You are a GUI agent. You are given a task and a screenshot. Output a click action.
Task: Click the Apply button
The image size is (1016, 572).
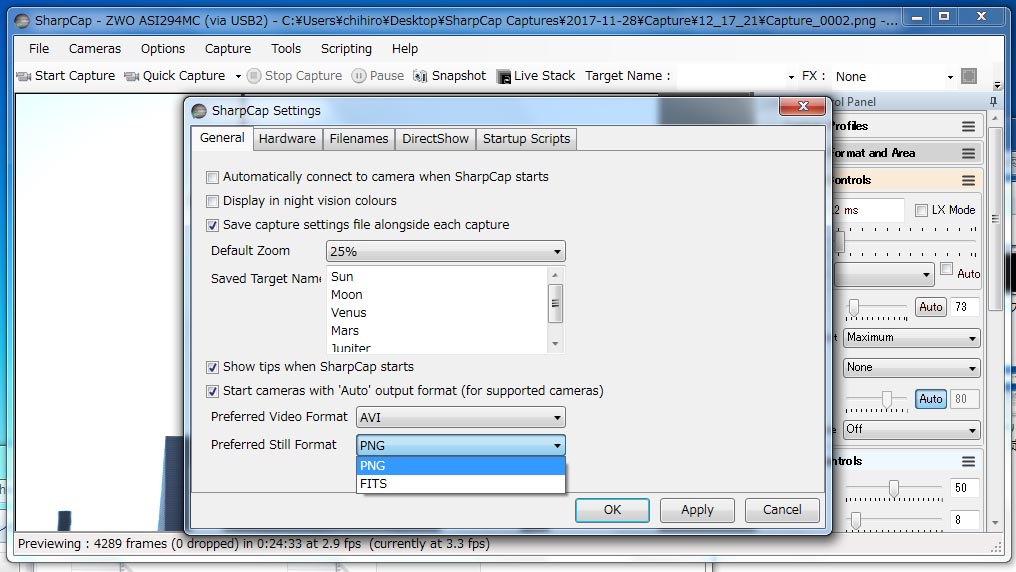tap(697, 510)
